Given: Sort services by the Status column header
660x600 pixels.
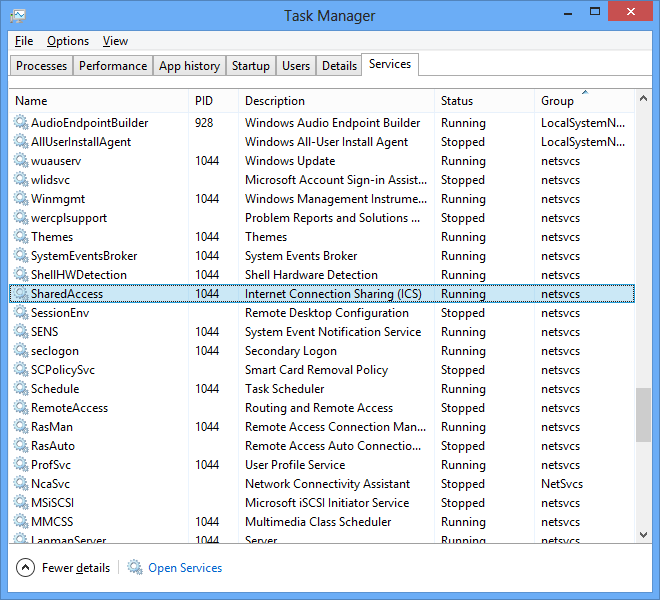Looking at the screenshot, I should click(x=457, y=101).
